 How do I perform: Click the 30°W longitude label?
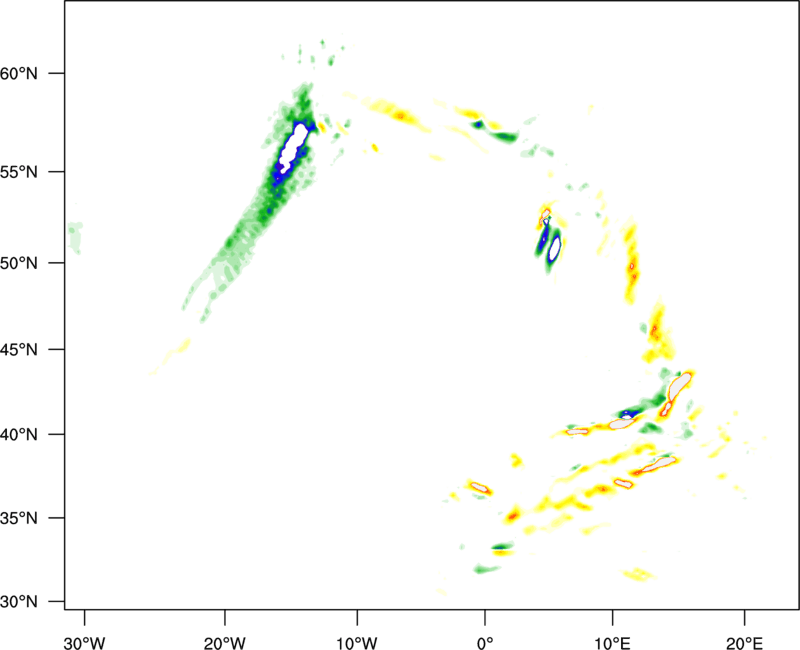click(x=84, y=643)
